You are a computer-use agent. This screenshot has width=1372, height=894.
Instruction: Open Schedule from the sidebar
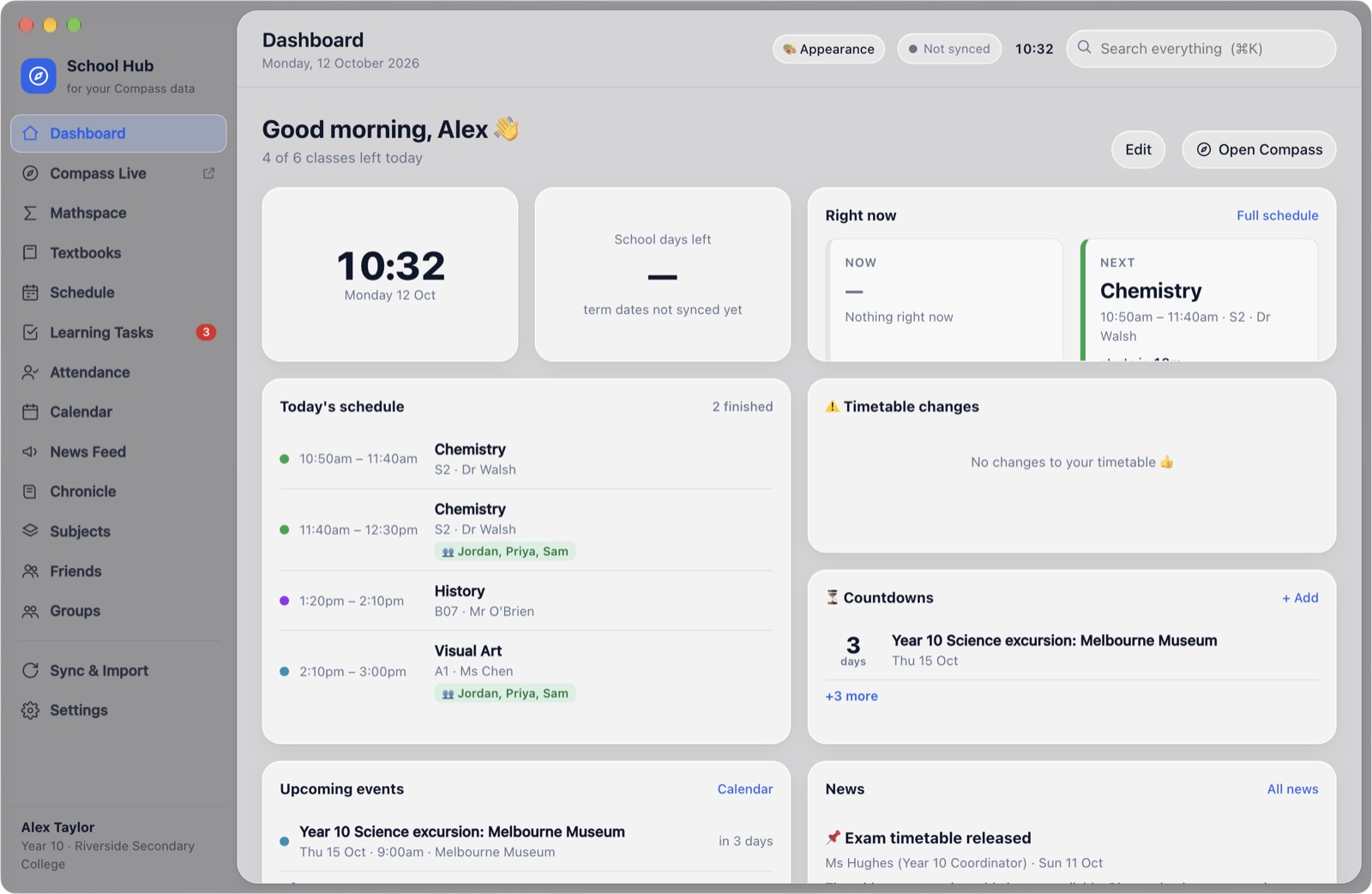coord(118,293)
